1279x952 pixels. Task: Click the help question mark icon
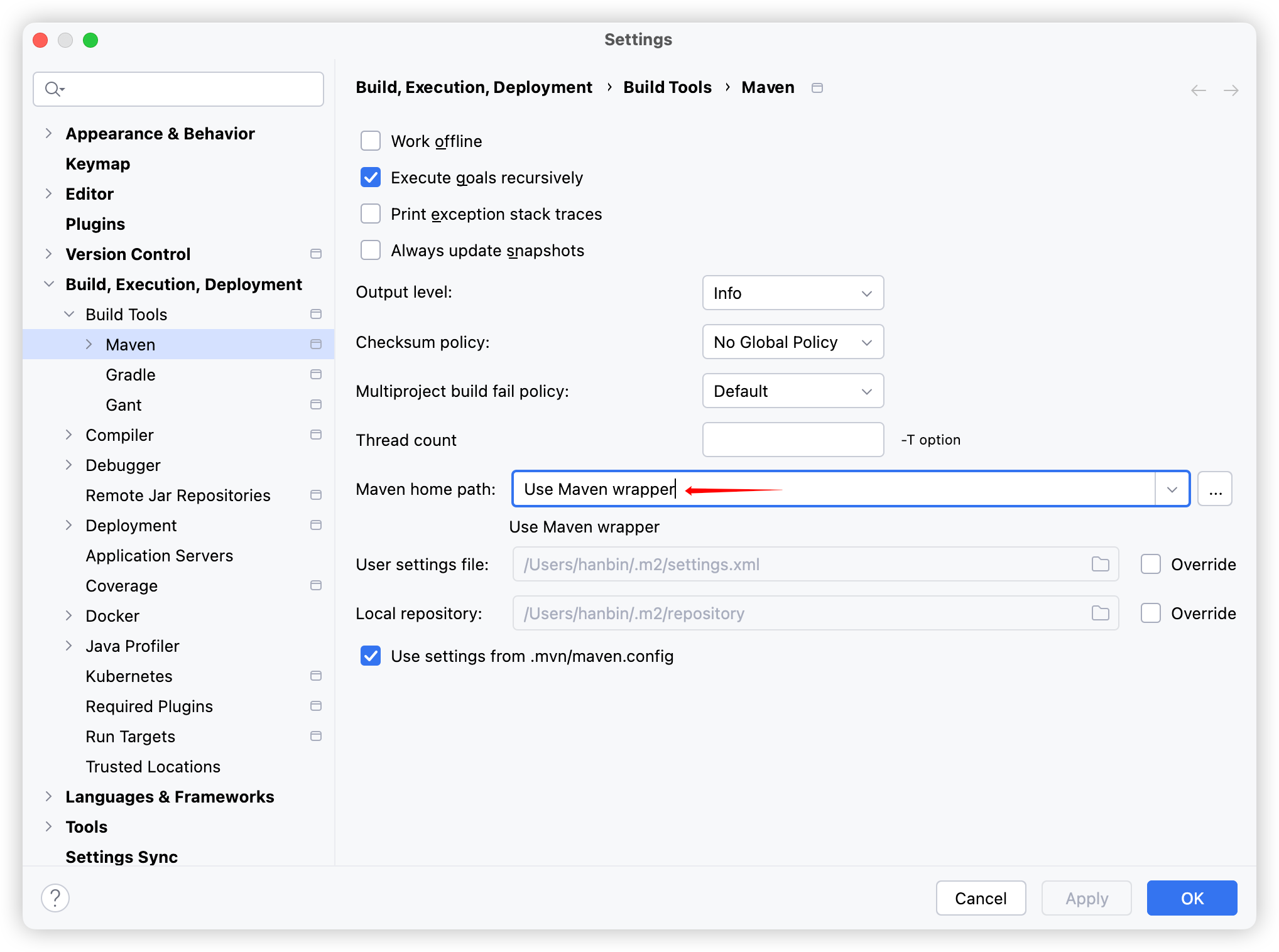(55, 898)
